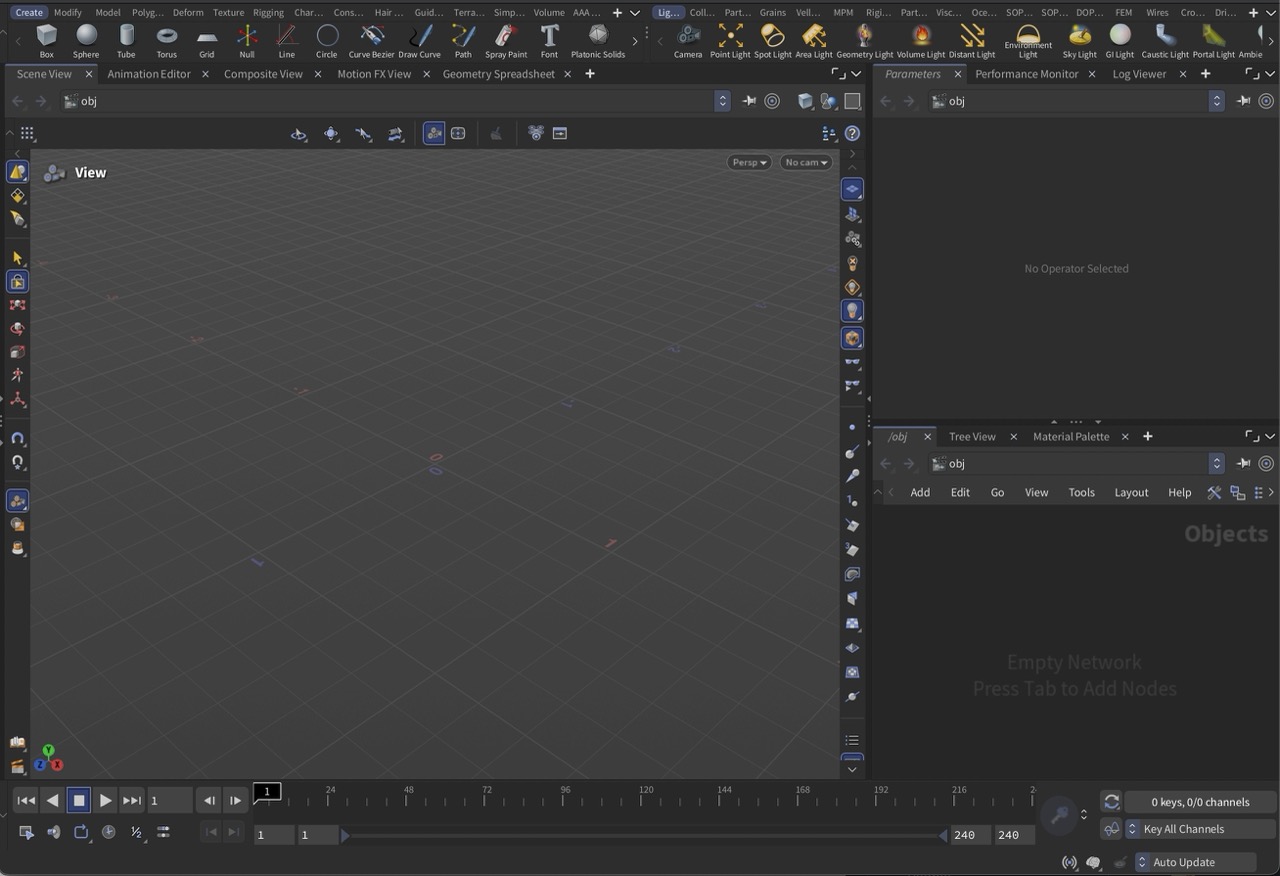The image size is (1280, 876).
Task: Switch to the Composite View tab
Action: [263, 74]
